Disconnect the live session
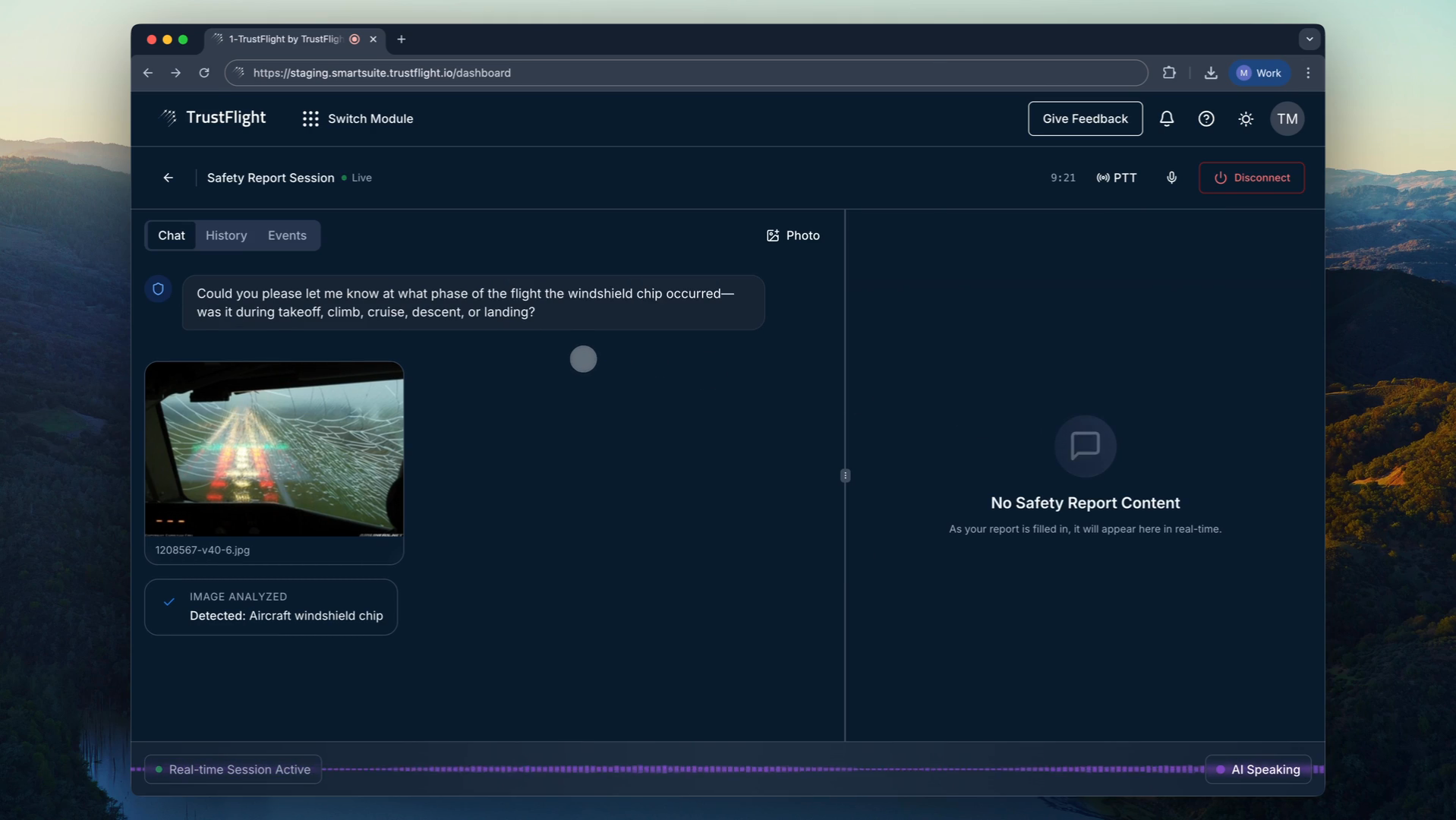1456x820 pixels. tap(1251, 178)
